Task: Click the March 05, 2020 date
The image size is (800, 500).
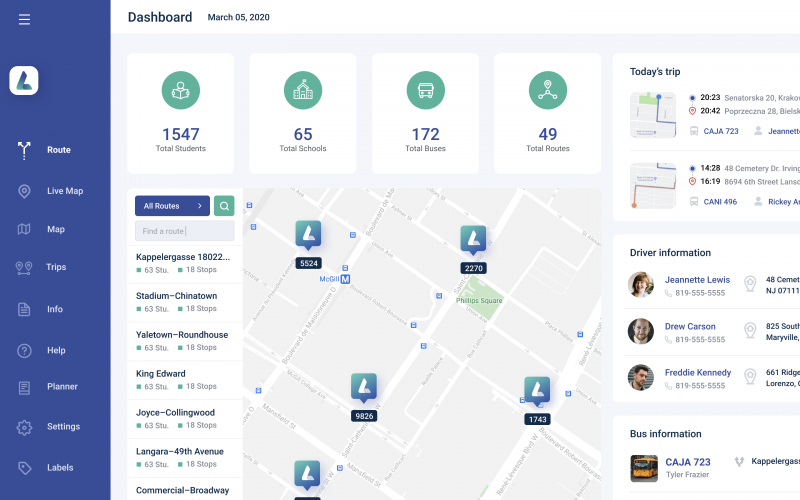Action: click(x=238, y=17)
